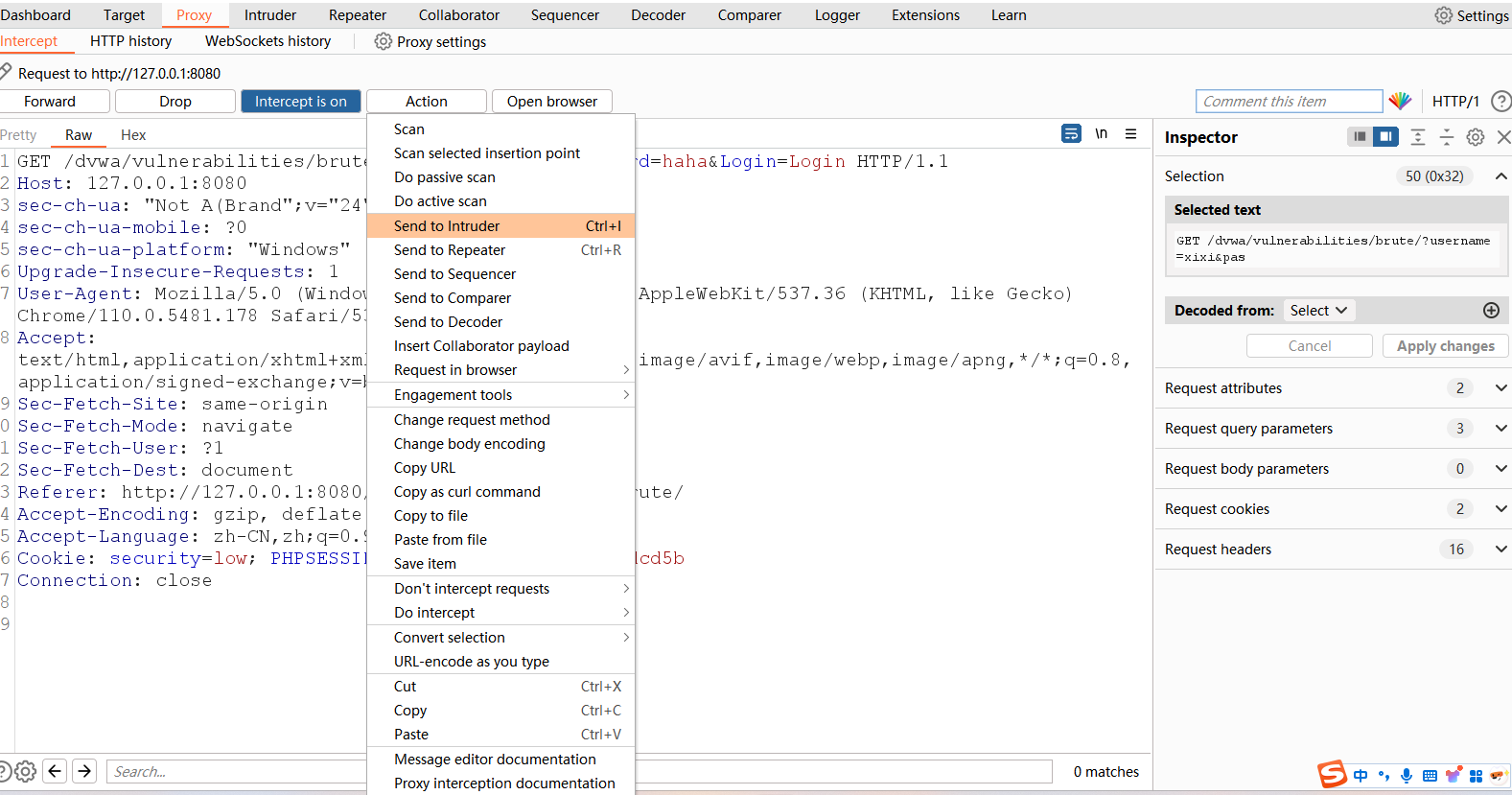Toggle Chinese input mode 中 icon
The width and height of the screenshot is (1512, 795).
(x=1361, y=776)
